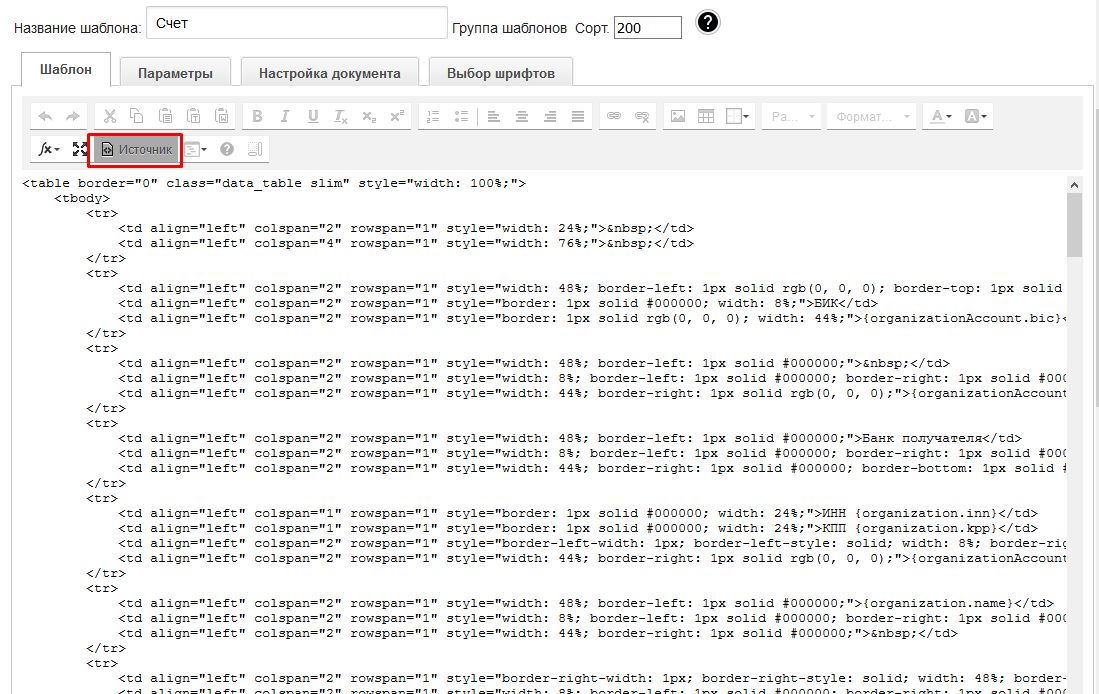Click the insert link icon
Viewport: 1099px width, 694px height.
614,117
